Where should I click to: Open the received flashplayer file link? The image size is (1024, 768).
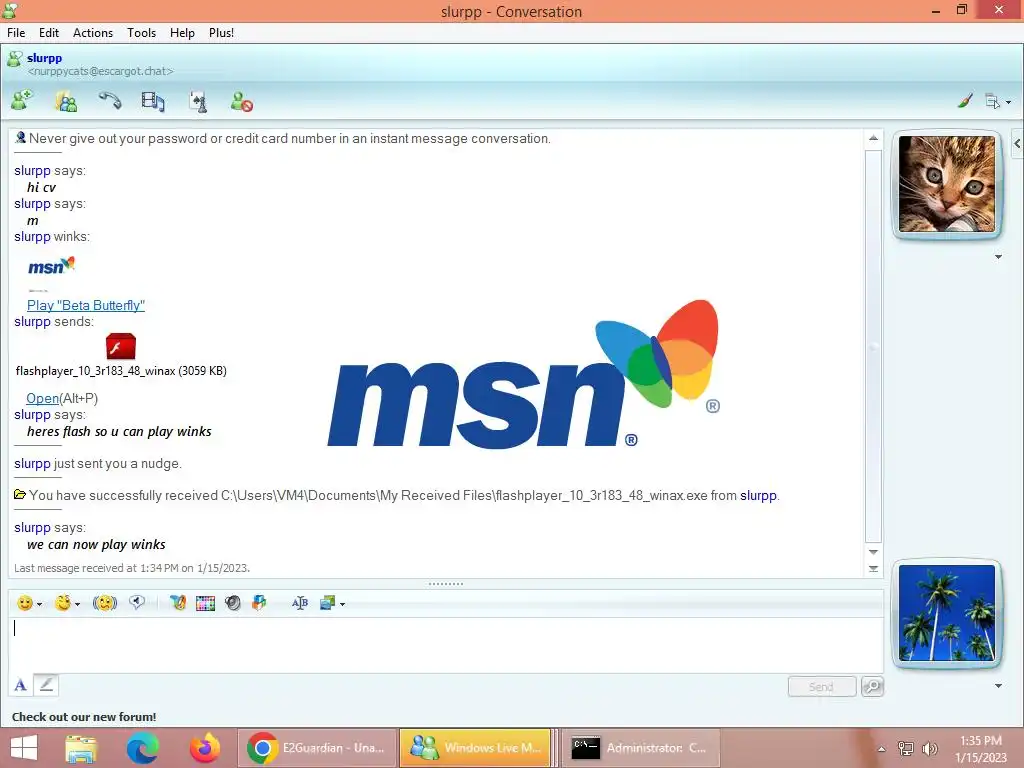pyautogui.click(x=42, y=398)
